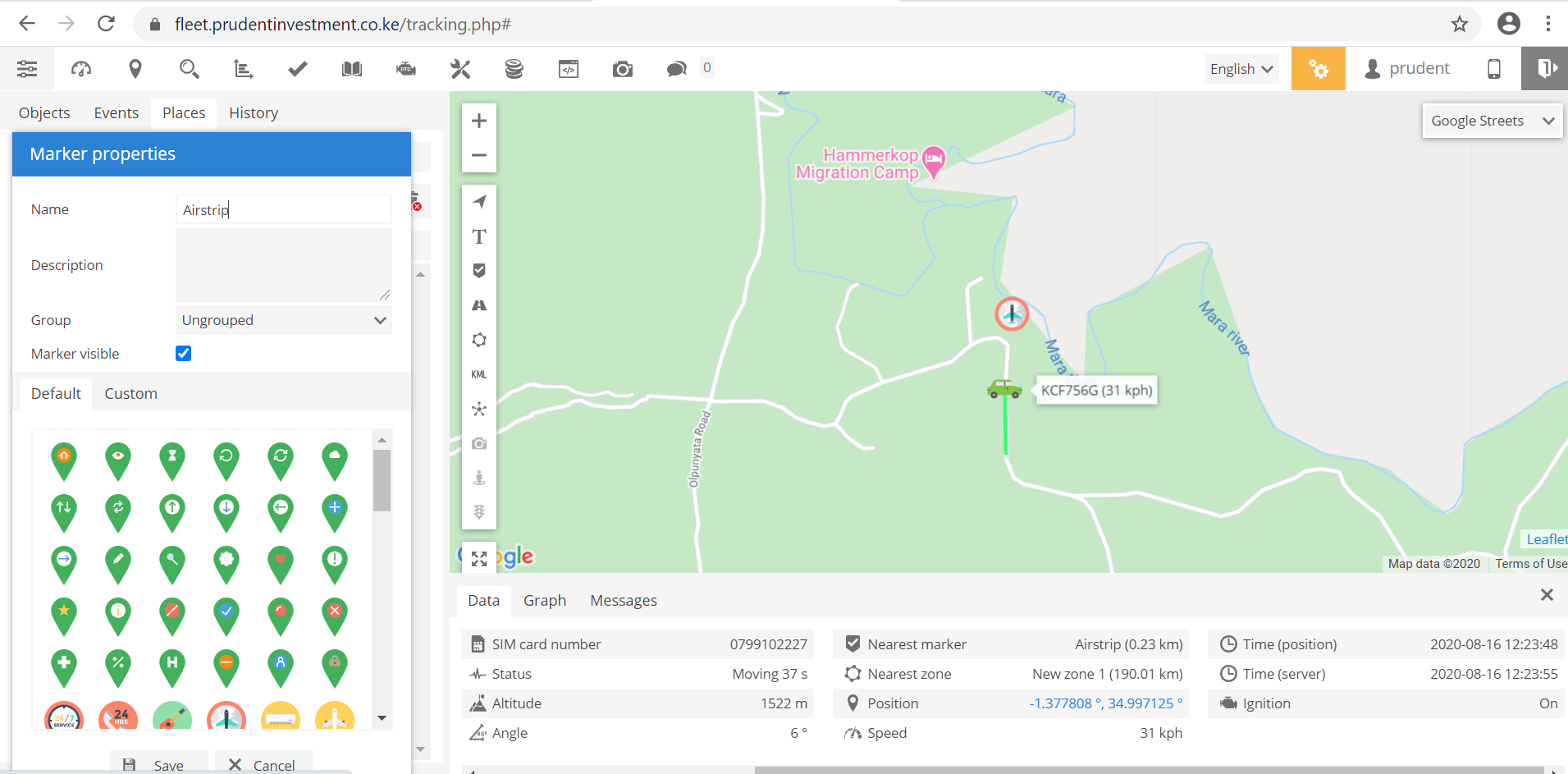The width and height of the screenshot is (1568, 774).
Task: Zoom in the map with plus button
Action: (479, 121)
